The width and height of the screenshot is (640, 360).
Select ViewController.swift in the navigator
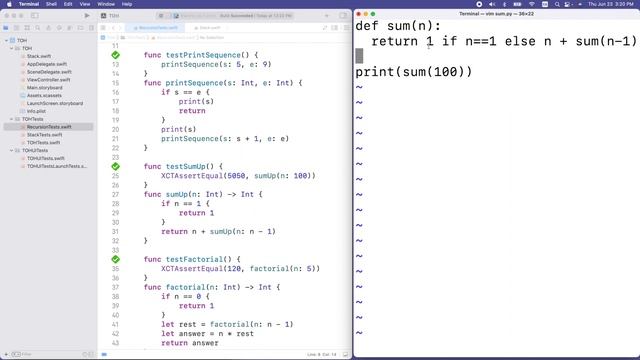pyautogui.click(x=48, y=80)
